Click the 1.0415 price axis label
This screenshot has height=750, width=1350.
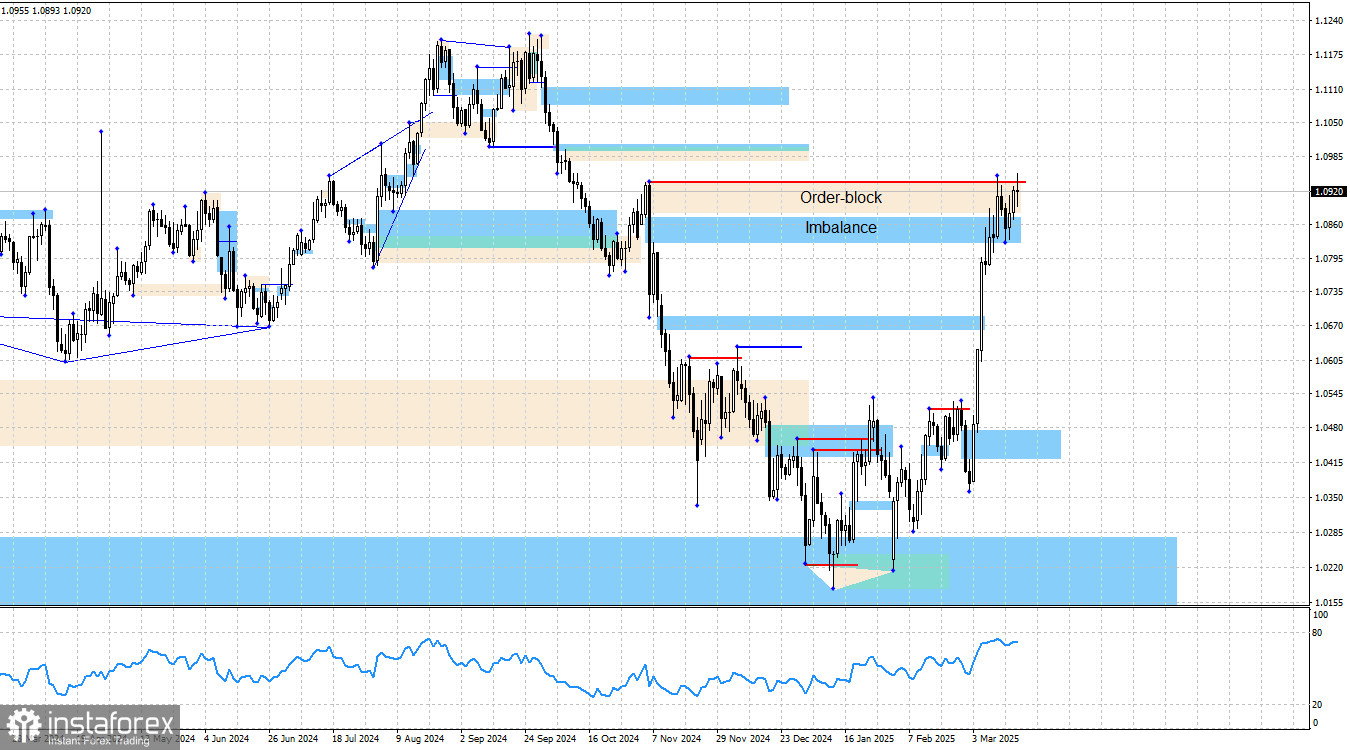(x=1328, y=463)
